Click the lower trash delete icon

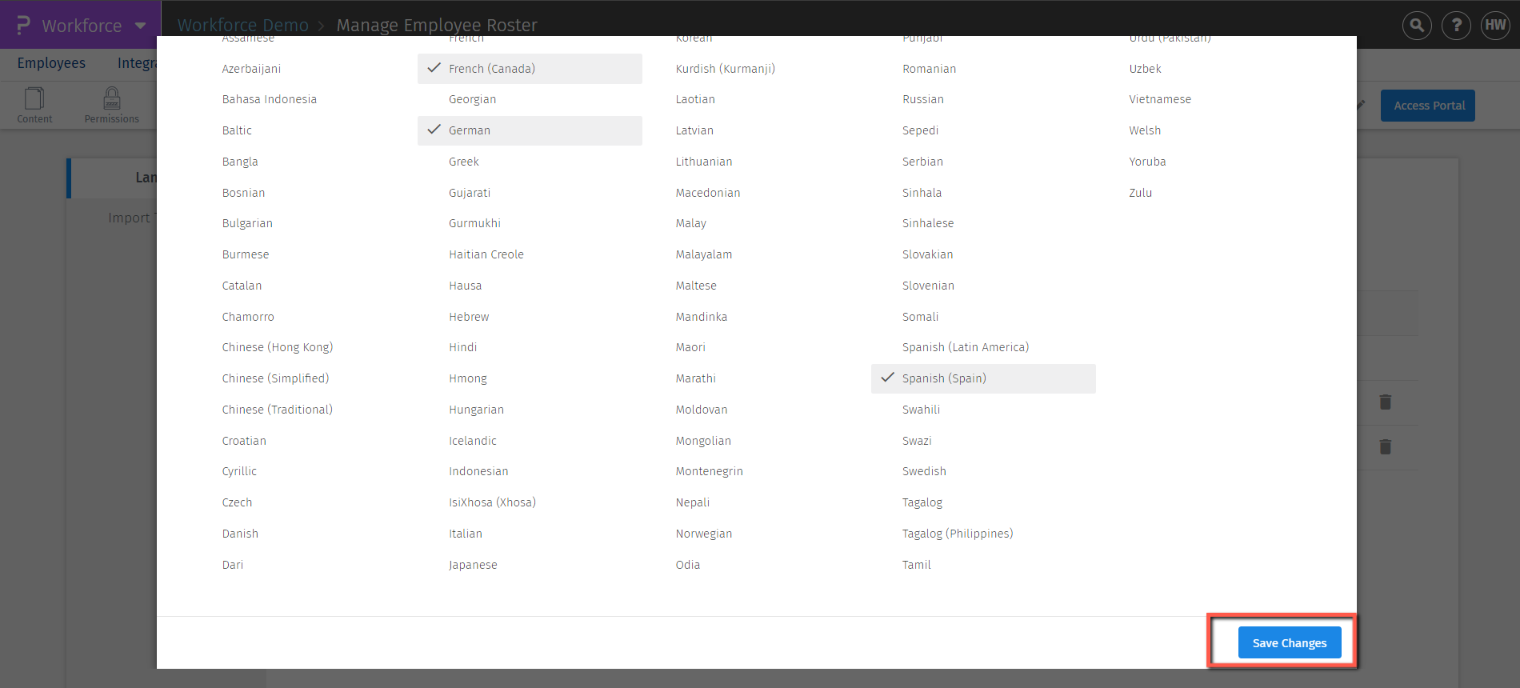click(1385, 447)
